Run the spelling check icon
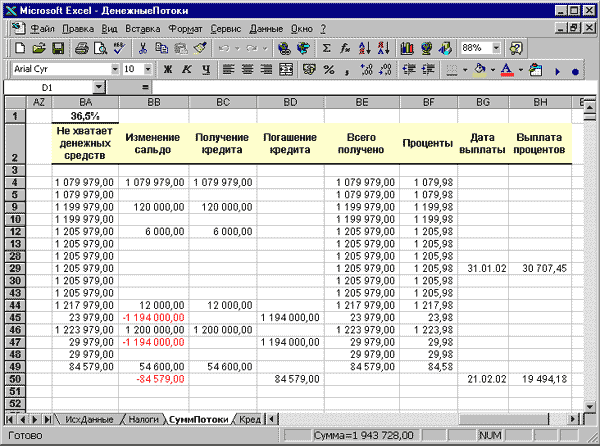The image size is (600, 448). 119,49
